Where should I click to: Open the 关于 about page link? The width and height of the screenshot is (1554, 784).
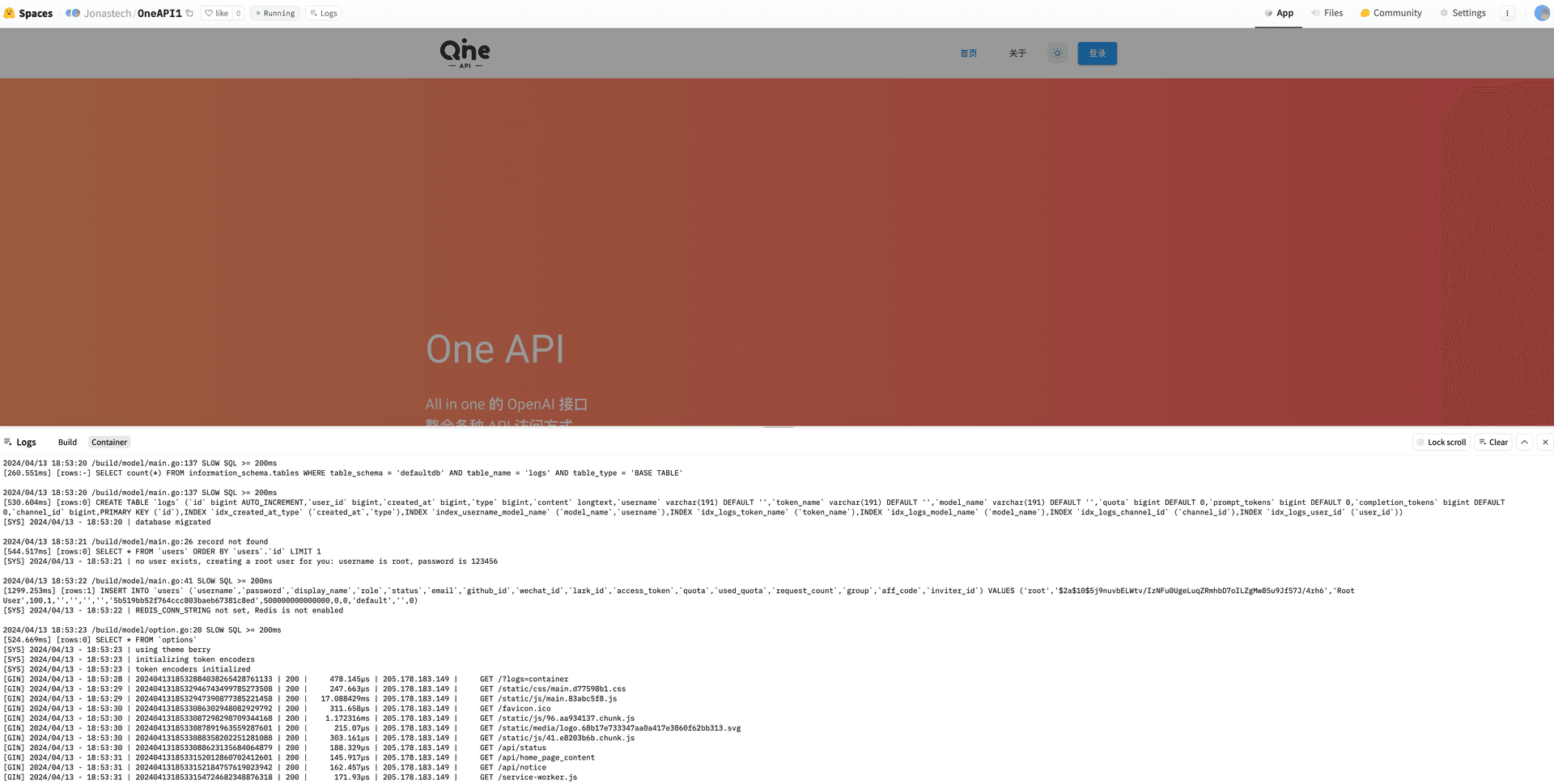pos(1017,53)
